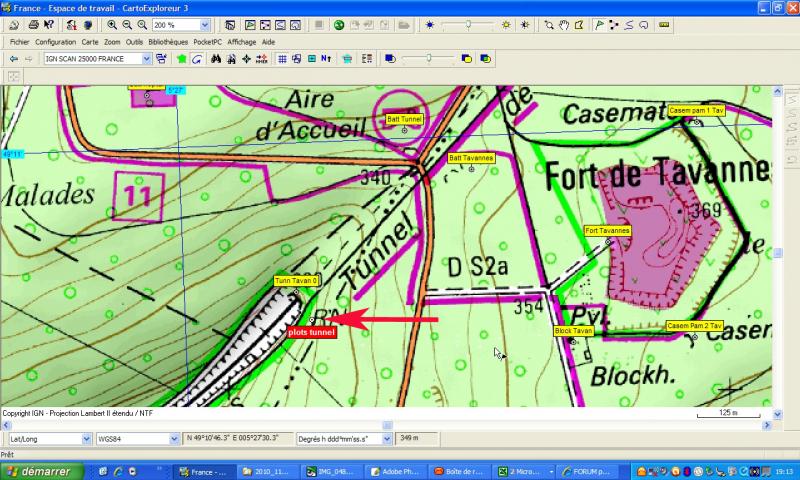
Task: Click the green globe icon
Action: coord(339,25)
